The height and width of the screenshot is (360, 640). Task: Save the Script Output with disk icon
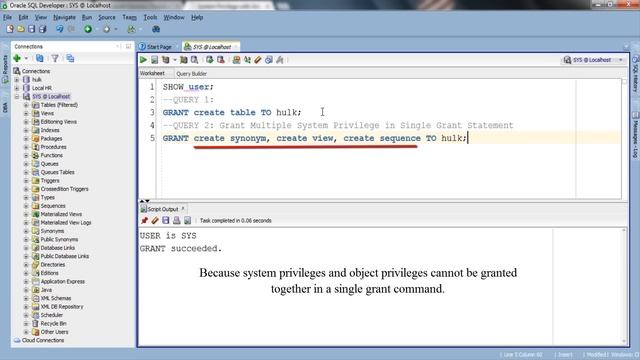click(x=165, y=220)
